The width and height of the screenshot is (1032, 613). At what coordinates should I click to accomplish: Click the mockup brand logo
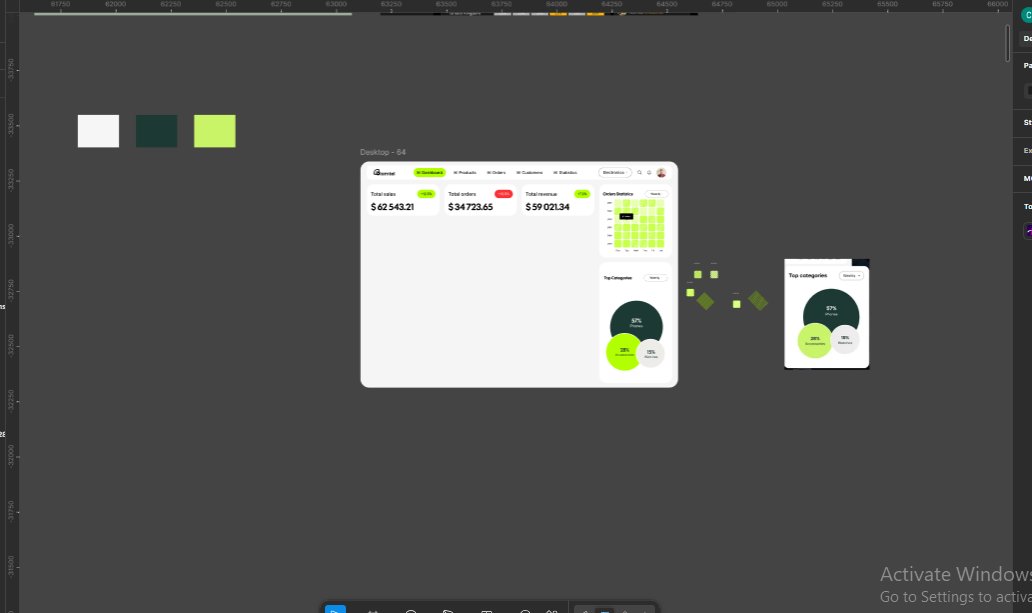pyautogui.click(x=384, y=173)
